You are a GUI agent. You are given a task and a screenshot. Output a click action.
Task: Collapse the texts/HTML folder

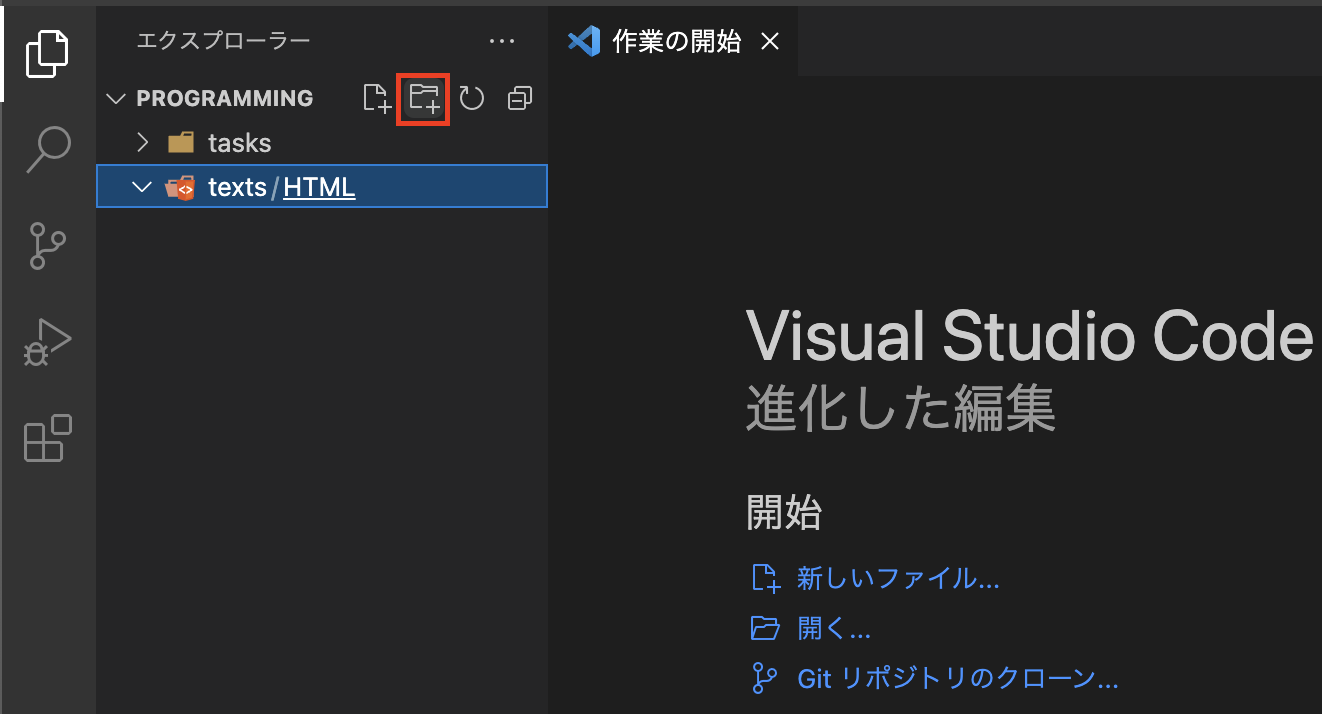pyautogui.click(x=140, y=186)
